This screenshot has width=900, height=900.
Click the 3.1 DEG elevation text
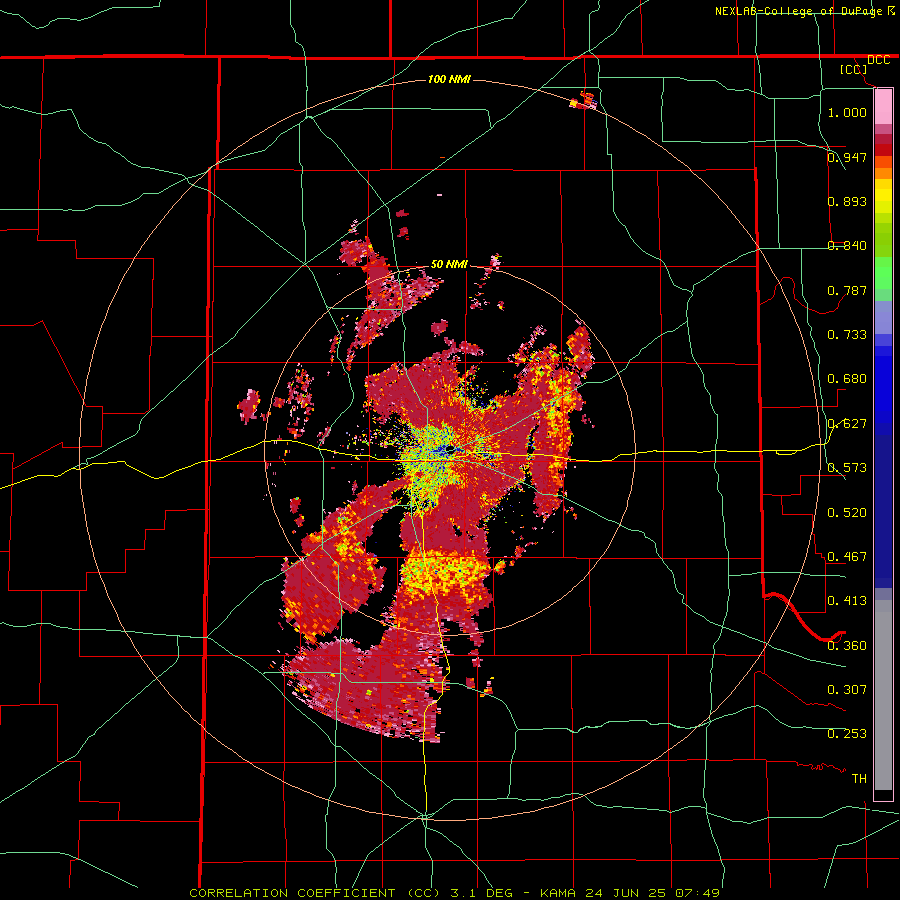[x=482, y=893]
